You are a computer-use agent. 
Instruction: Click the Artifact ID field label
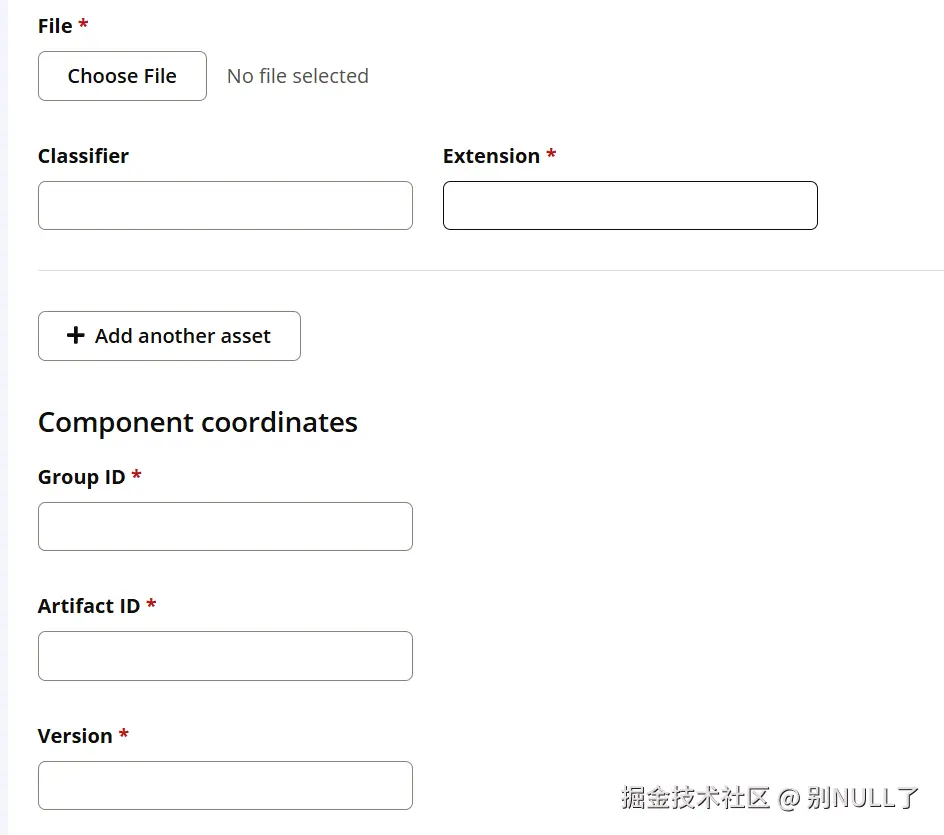(x=89, y=606)
